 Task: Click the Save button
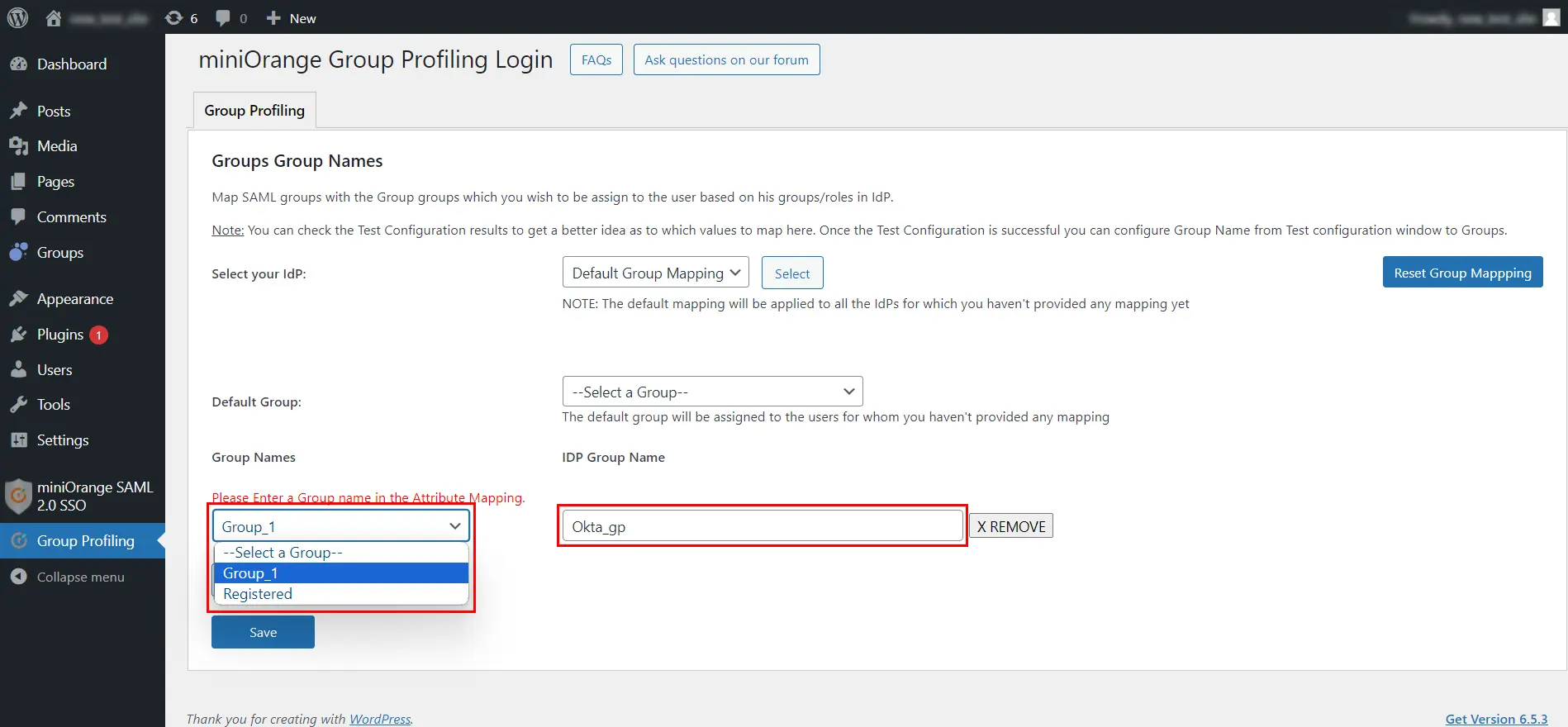(263, 632)
